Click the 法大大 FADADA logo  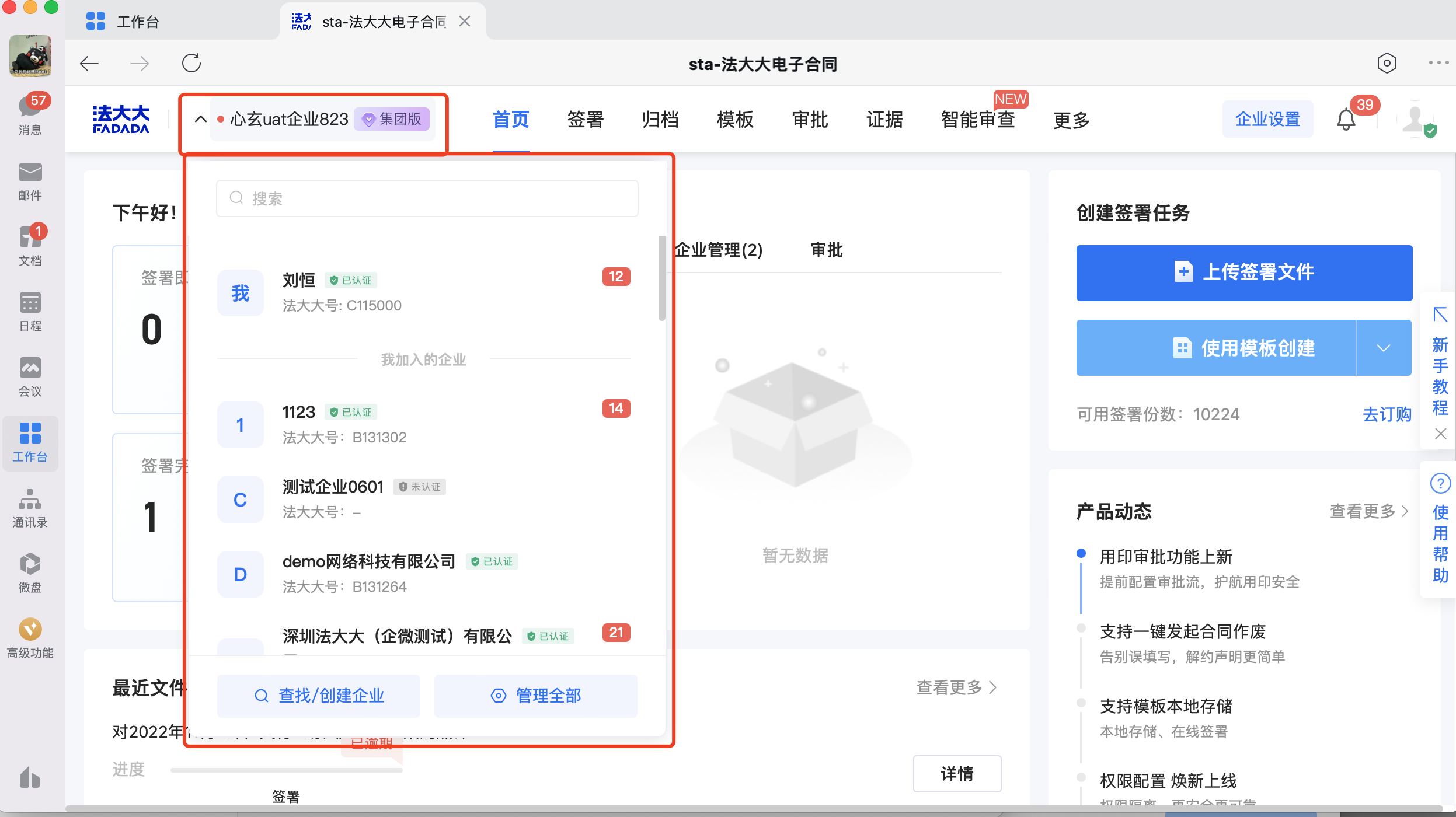point(121,119)
